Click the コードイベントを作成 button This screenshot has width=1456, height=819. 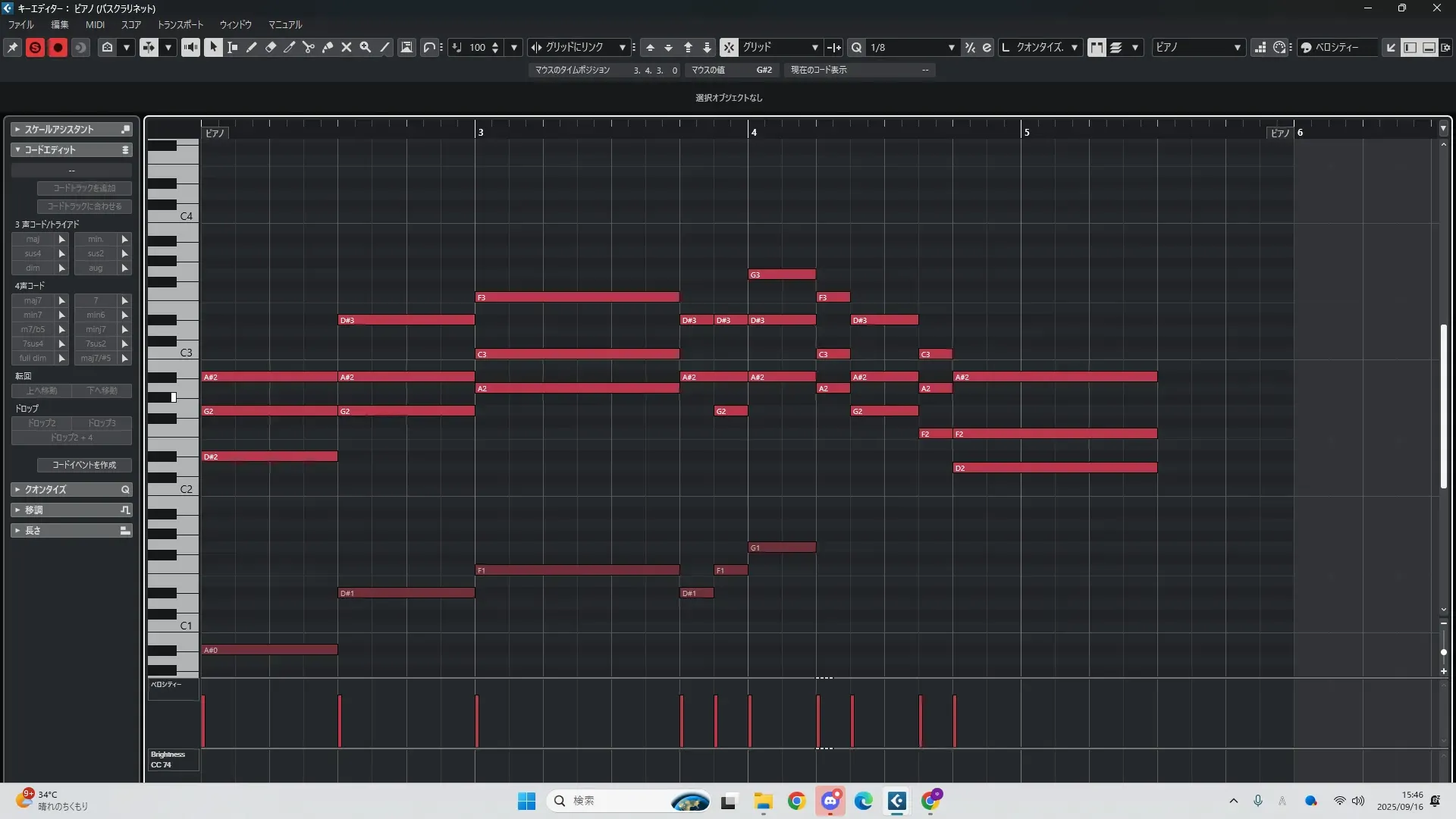[84, 465]
